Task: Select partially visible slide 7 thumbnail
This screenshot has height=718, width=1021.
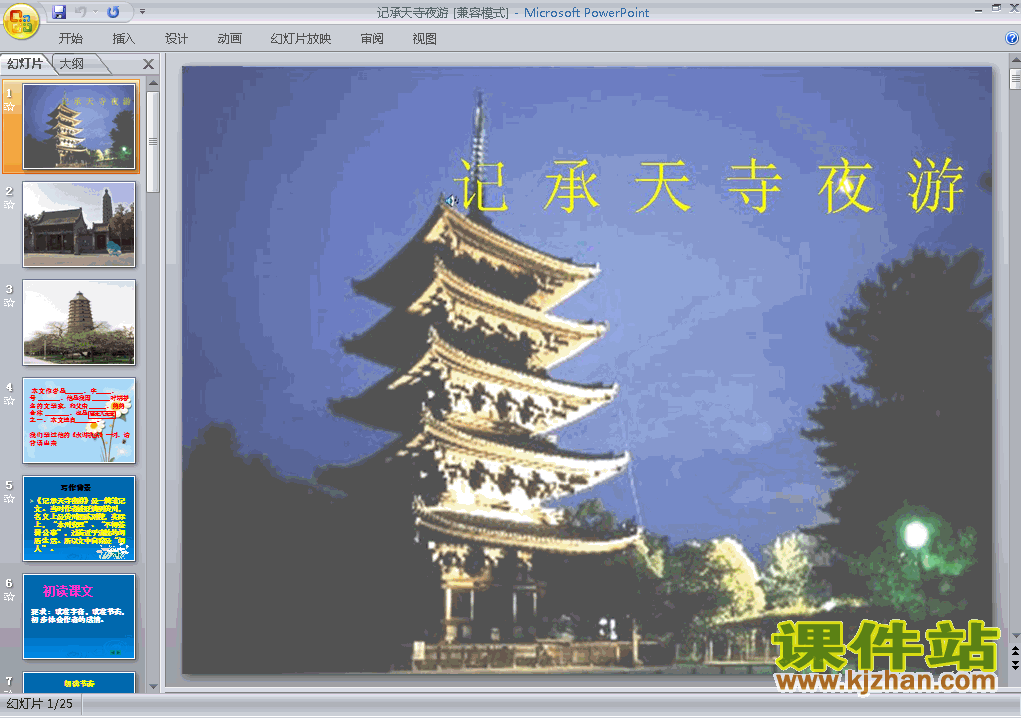Action: click(x=79, y=682)
